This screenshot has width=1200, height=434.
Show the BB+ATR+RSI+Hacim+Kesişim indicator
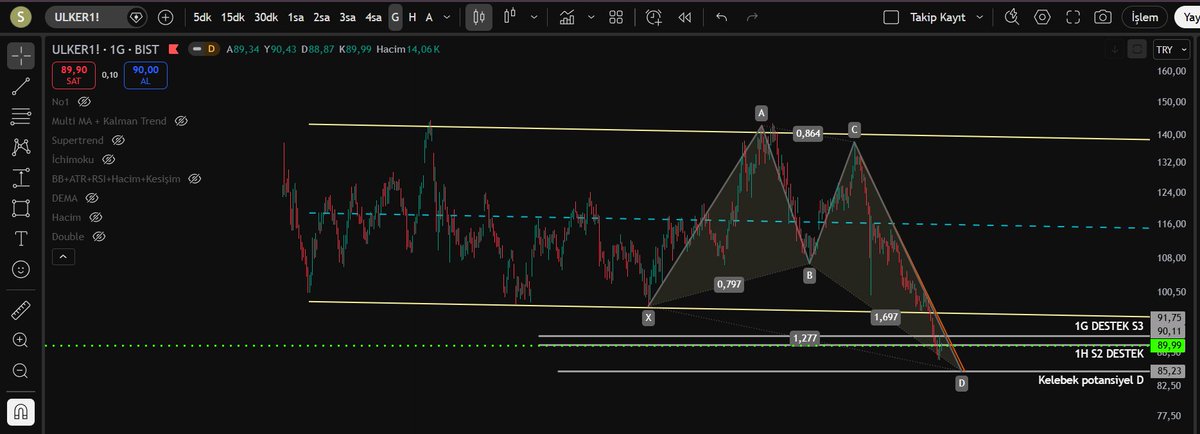[195, 178]
